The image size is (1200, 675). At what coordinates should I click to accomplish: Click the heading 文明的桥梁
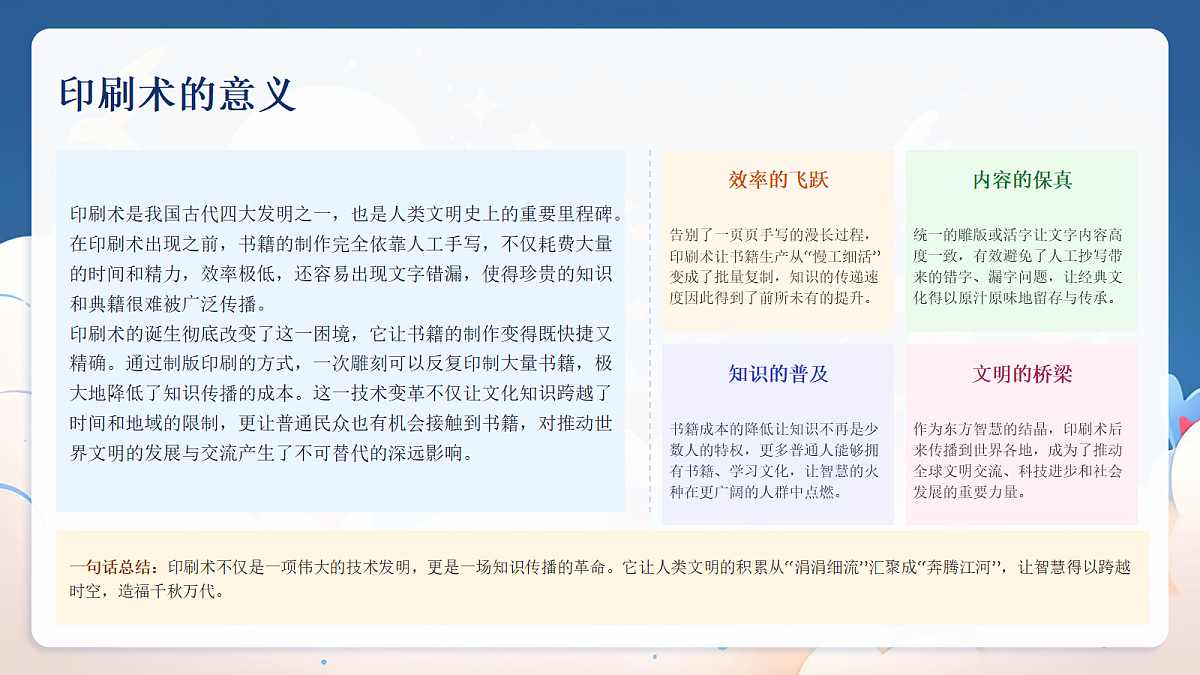coord(1022,375)
